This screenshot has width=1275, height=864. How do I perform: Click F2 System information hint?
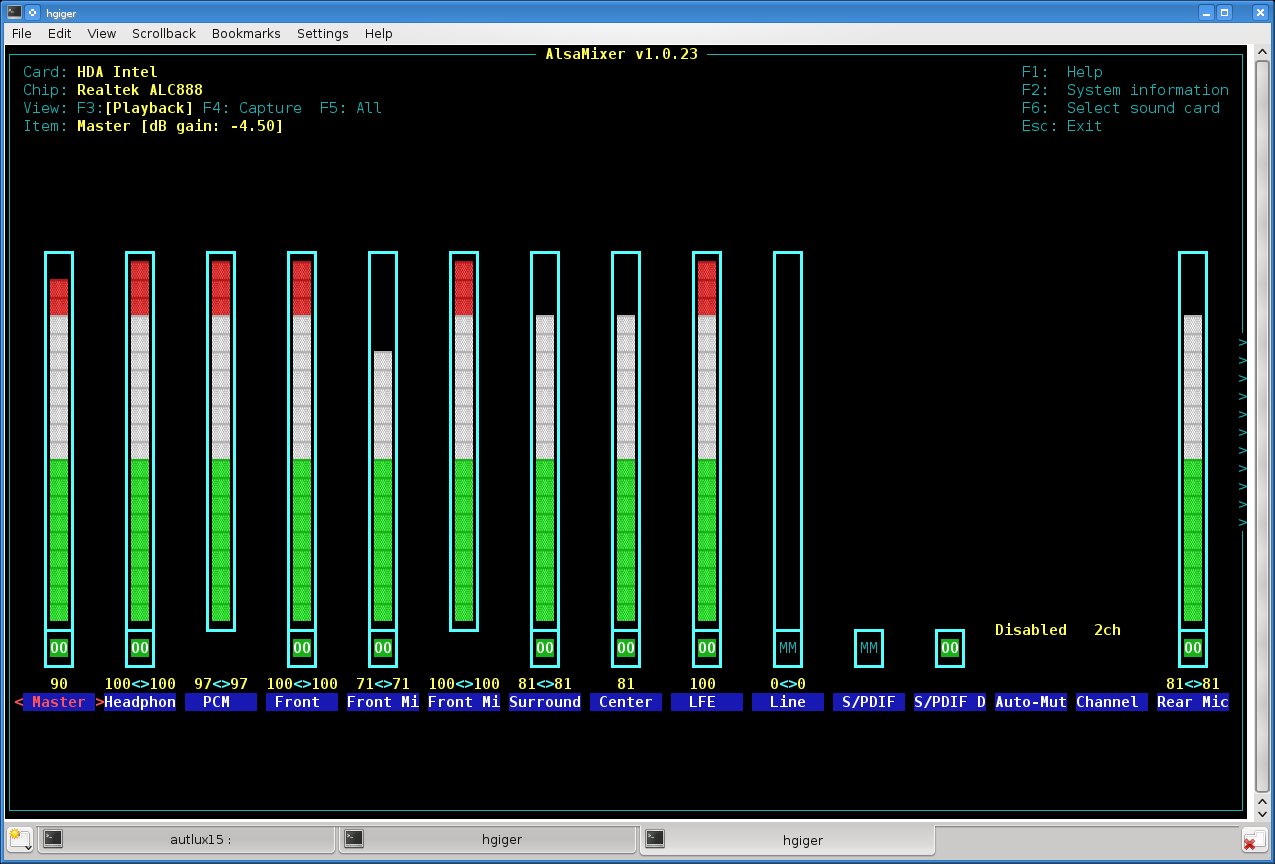click(x=1125, y=90)
